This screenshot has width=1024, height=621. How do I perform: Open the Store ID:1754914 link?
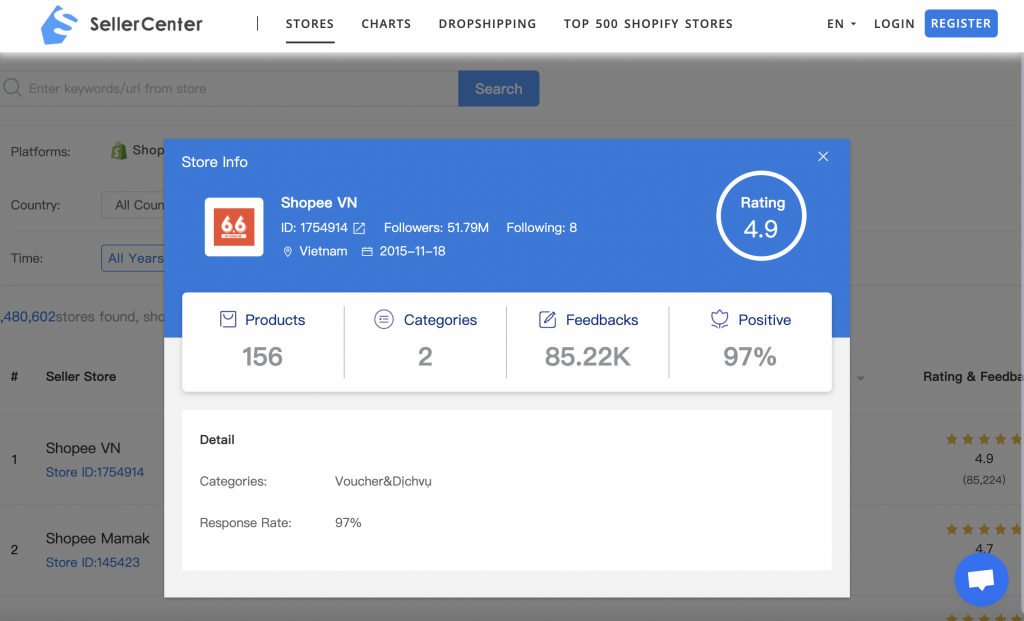(x=95, y=472)
